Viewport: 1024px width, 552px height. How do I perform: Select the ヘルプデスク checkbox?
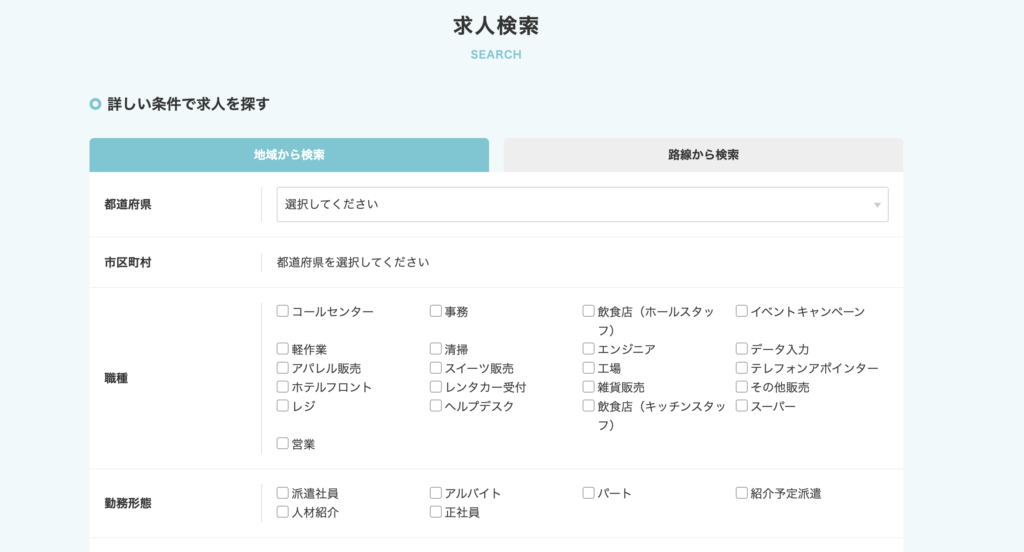point(436,406)
